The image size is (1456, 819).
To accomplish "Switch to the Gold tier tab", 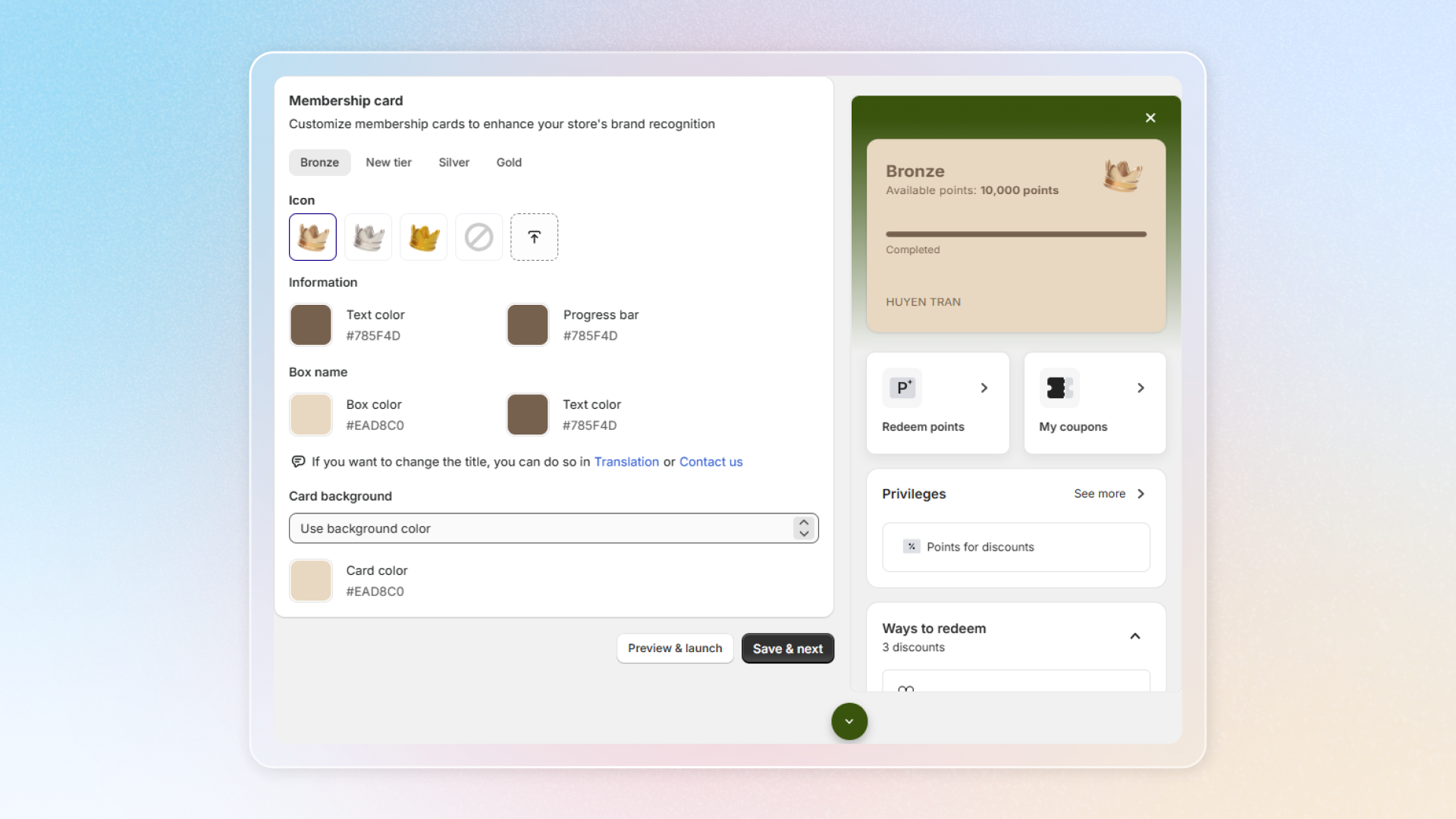I will 509,162.
